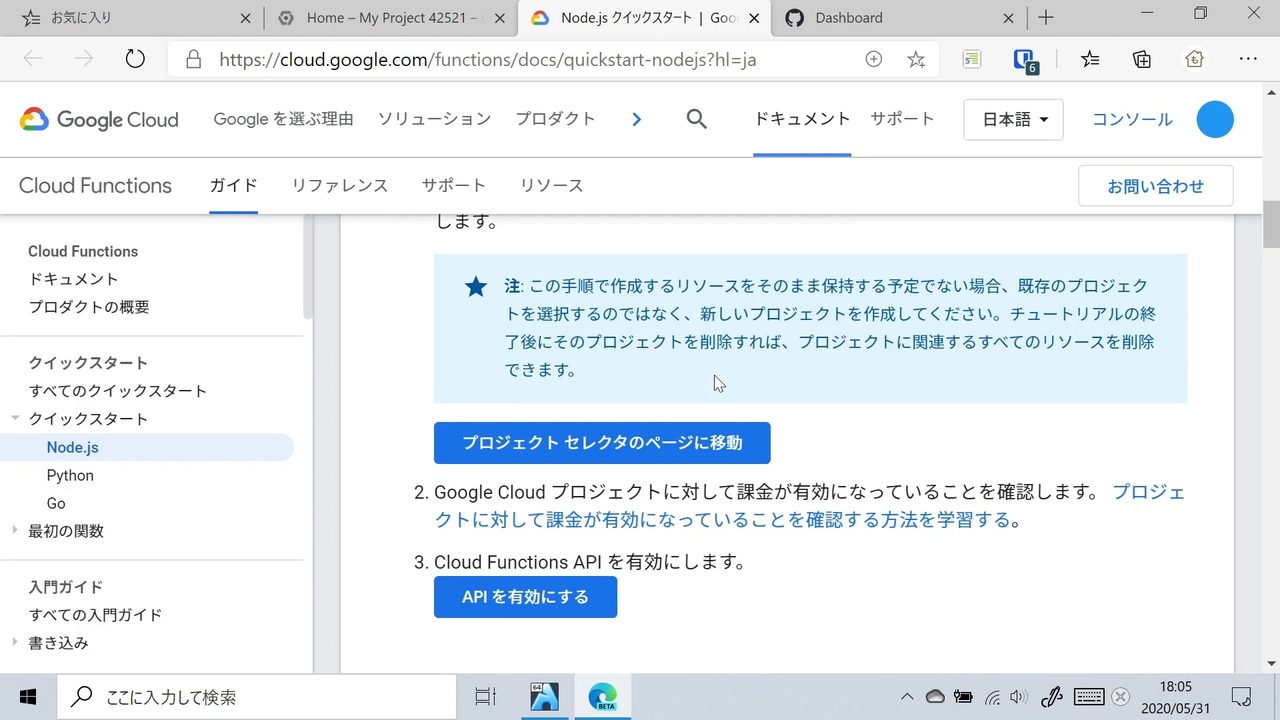1280x720 pixels.
Task: Collapse the クイックスタート tree section
Action: point(15,418)
